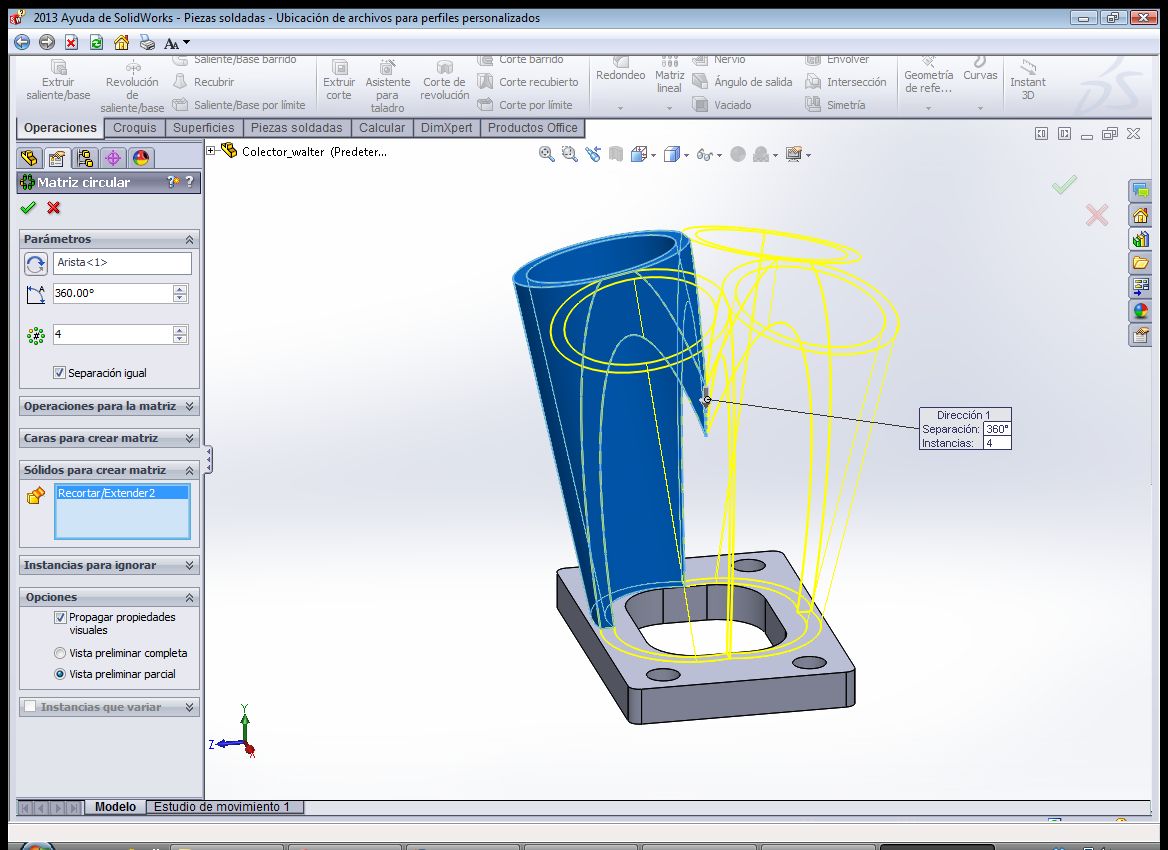This screenshot has width=1168, height=850.
Task: Select Vista preliminar completa
Action: pyautogui.click(x=60, y=653)
